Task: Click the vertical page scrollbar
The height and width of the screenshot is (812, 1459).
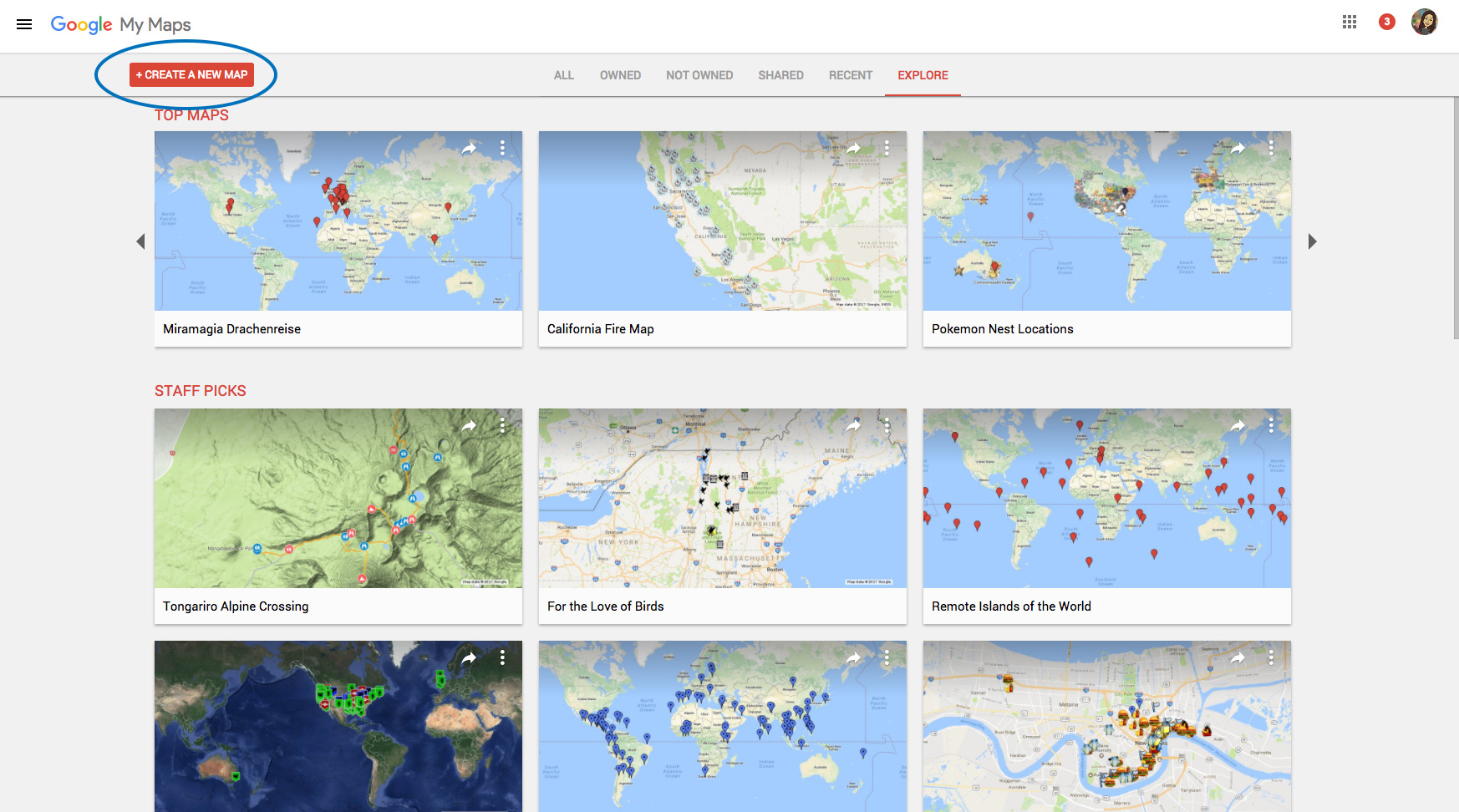Action: point(1455,217)
